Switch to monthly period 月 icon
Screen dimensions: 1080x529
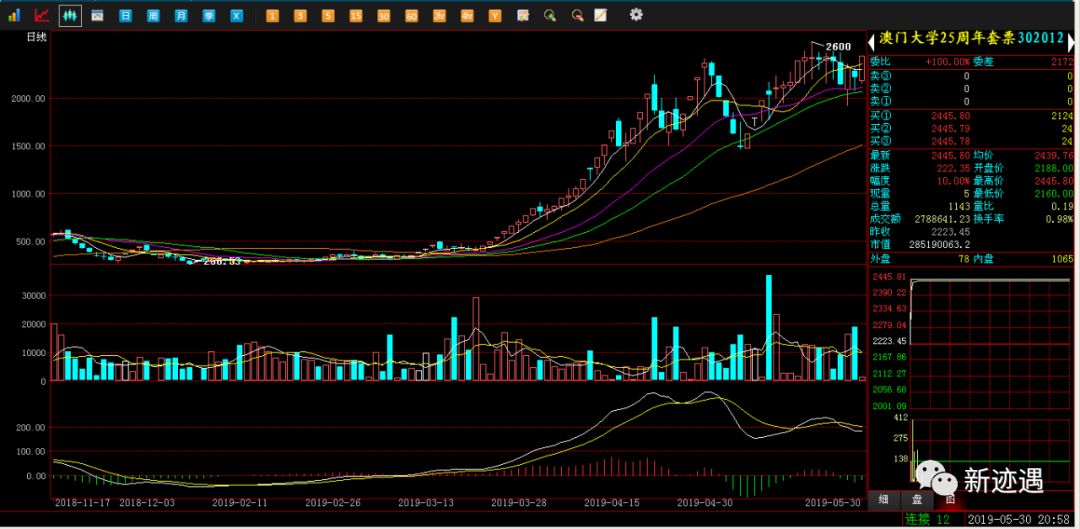coord(180,15)
